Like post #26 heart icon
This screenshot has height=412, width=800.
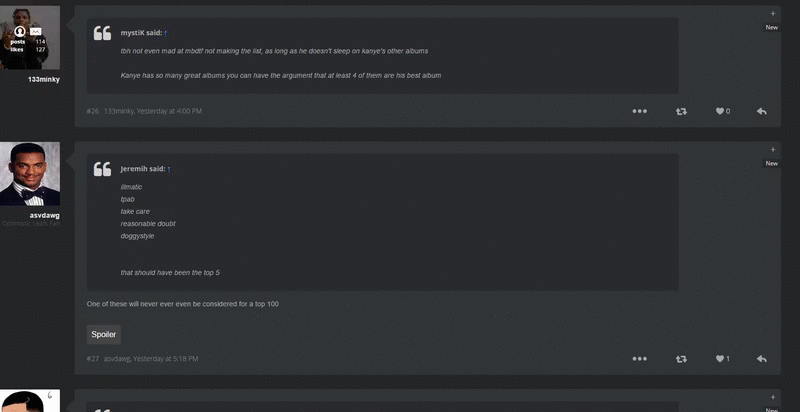(719, 111)
